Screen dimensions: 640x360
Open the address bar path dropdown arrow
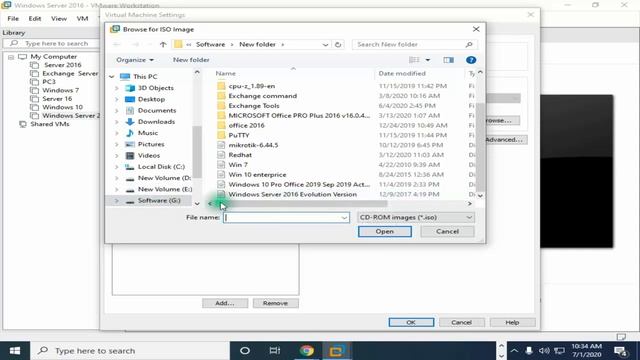point(325,44)
